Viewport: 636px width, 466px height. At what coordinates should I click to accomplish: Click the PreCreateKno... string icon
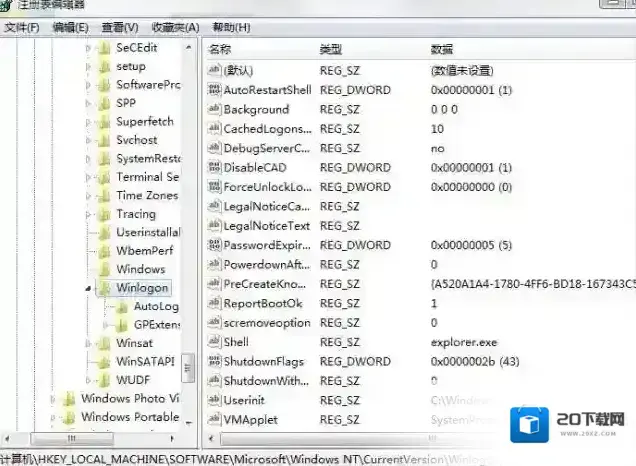coord(214,284)
